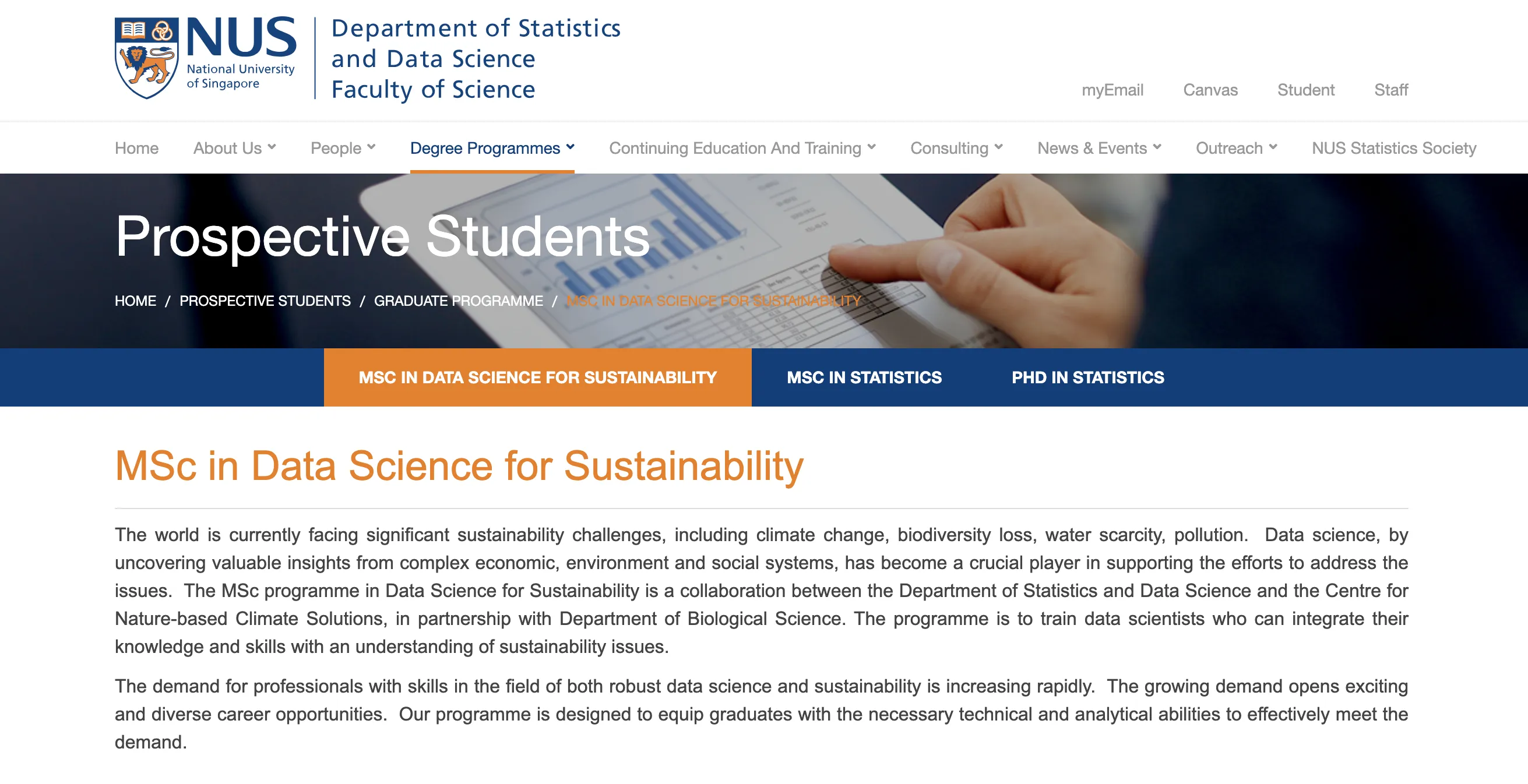1528x784 pixels.
Task: Go to Prospective Students breadcrumb
Action: click(265, 301)
